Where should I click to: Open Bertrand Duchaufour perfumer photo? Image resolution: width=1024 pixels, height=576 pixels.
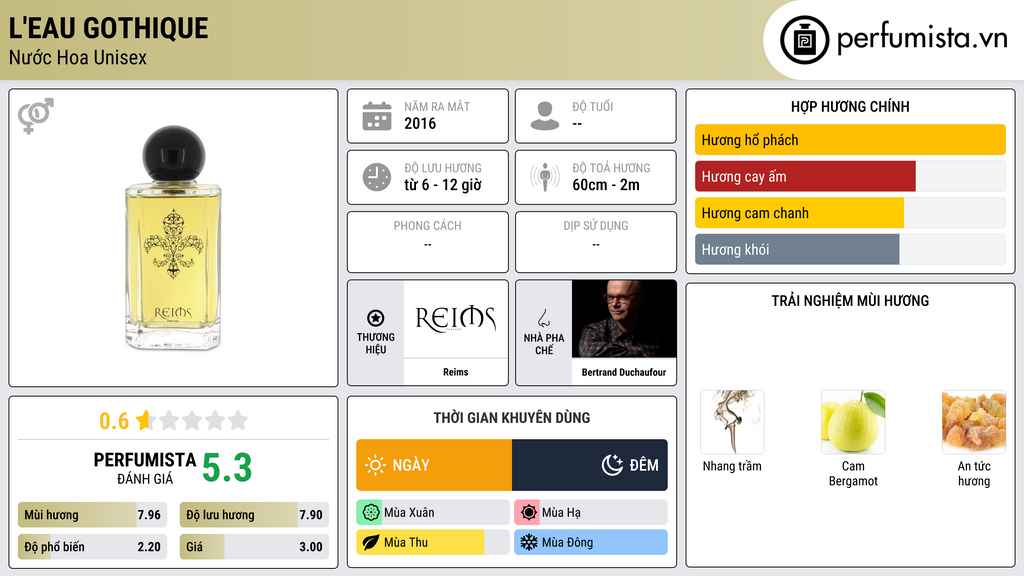coord(624,319)
